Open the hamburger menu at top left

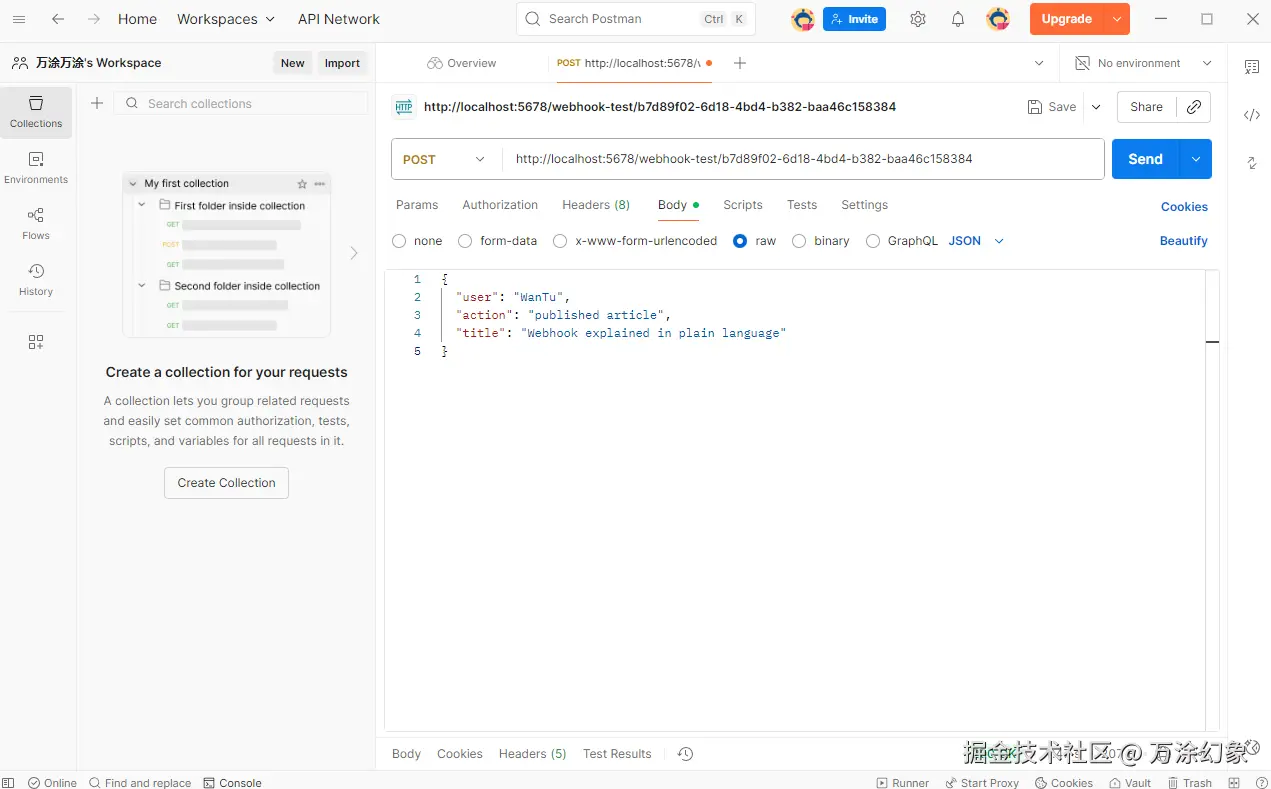tap(18, 19)
